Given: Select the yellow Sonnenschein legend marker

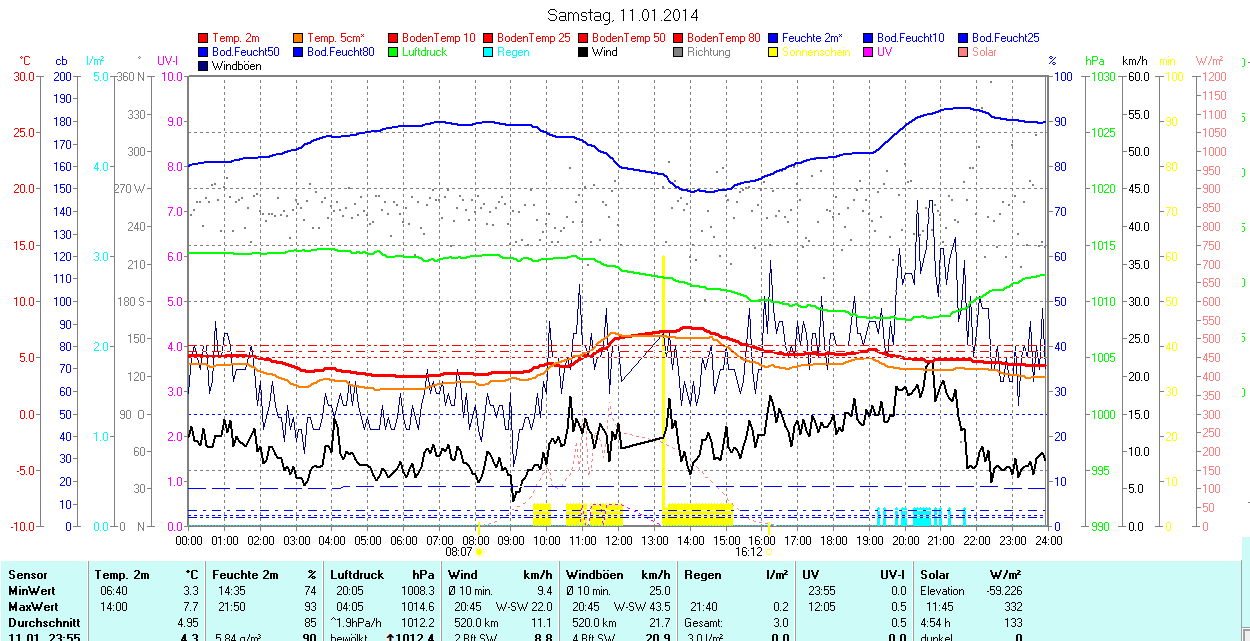Looking at the screenshot, I should point(774,52).
